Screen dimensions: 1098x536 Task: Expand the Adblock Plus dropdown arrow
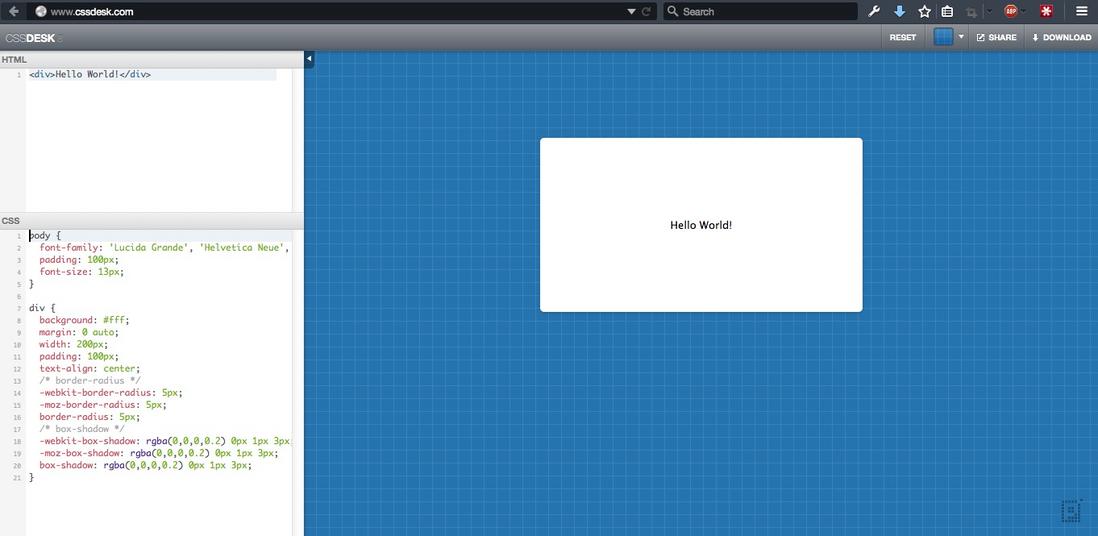[x=1024, y=11]
